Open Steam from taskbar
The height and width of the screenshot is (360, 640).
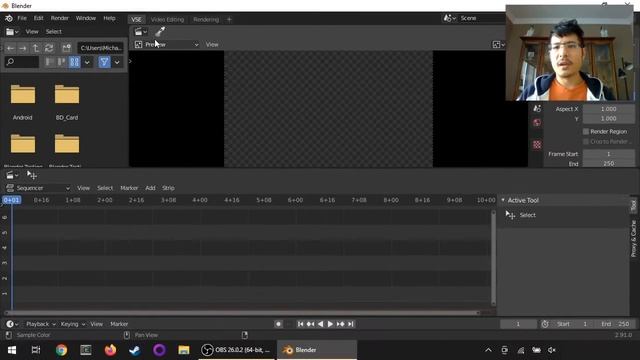point(135,350)
